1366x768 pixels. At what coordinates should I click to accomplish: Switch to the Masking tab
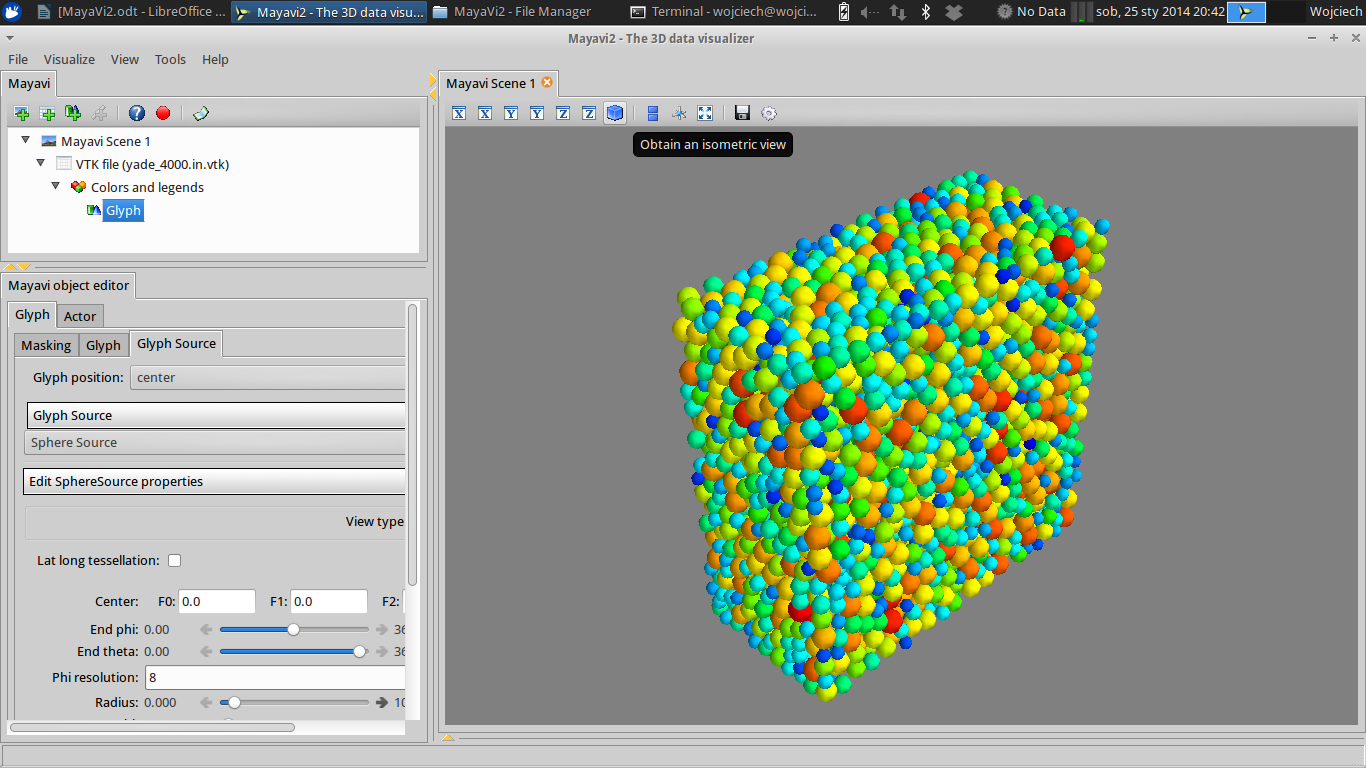click(46, 345)
